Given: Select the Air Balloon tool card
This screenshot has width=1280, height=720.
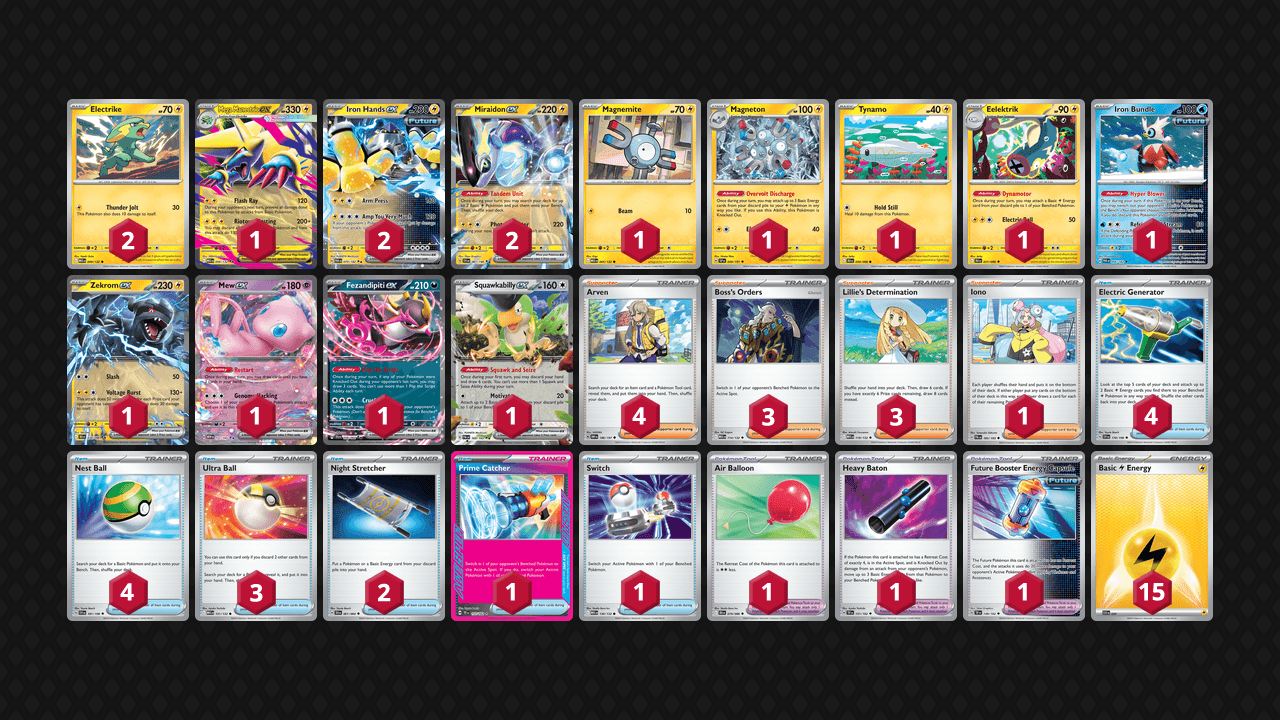Looking at the screenshot, I should [x=768, y=536].
